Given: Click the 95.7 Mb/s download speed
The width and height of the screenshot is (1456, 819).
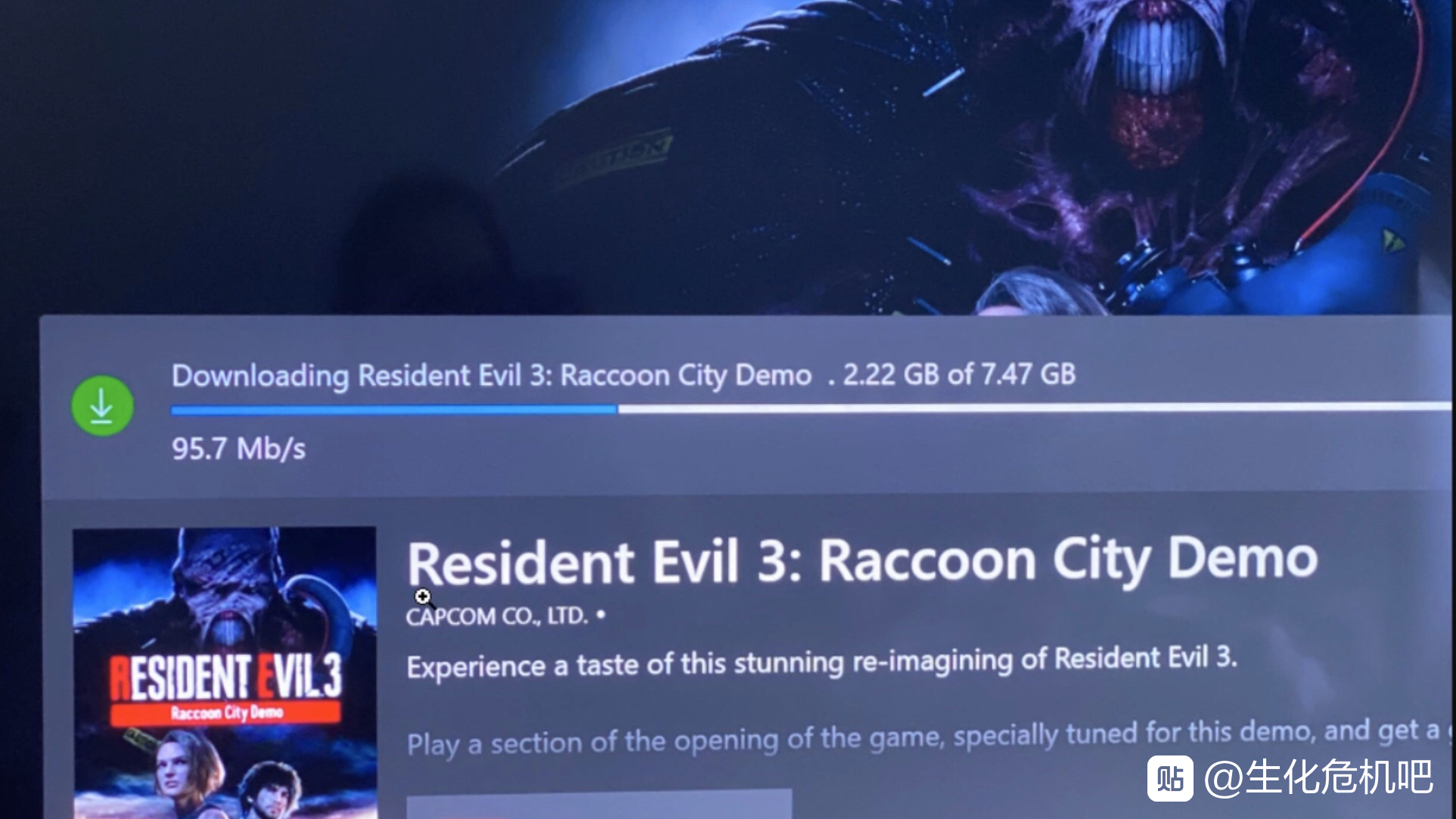Looking at the screenshot, I should 238,449.
